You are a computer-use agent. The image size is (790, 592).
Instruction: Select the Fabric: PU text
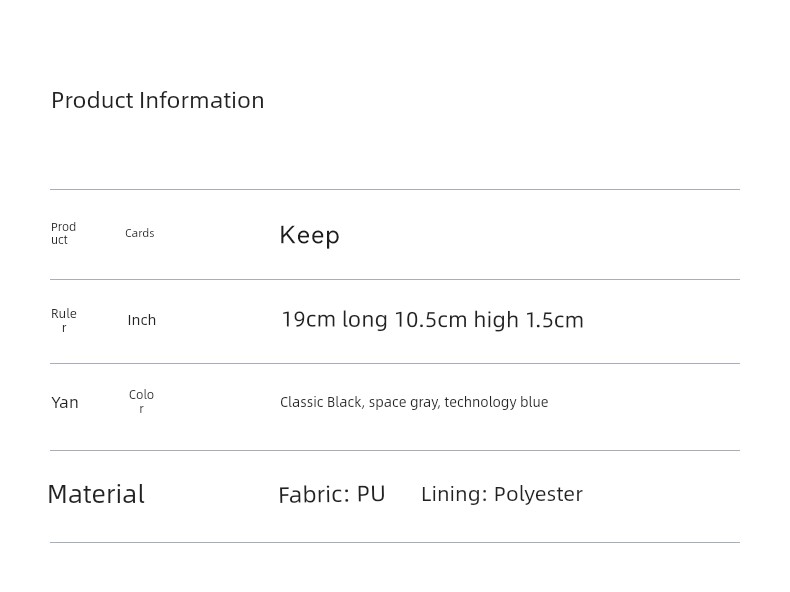point(332,495)
